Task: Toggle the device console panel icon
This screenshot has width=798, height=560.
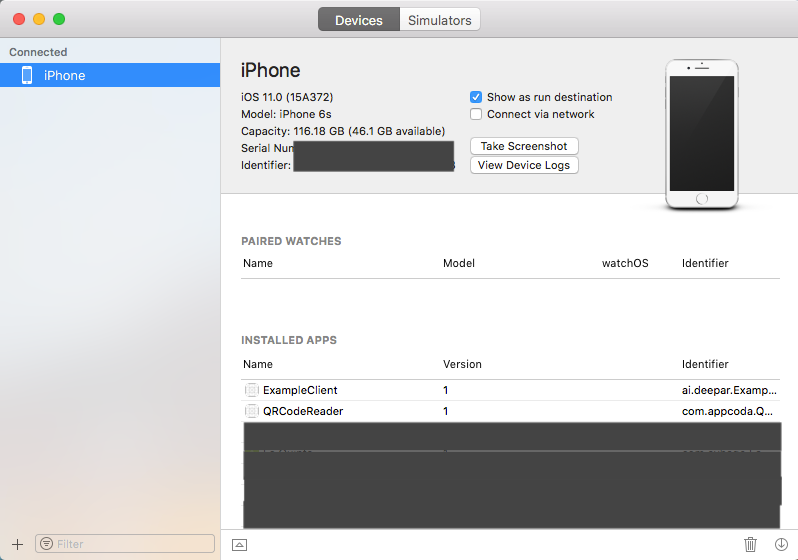Action: (x=239, y=545)
